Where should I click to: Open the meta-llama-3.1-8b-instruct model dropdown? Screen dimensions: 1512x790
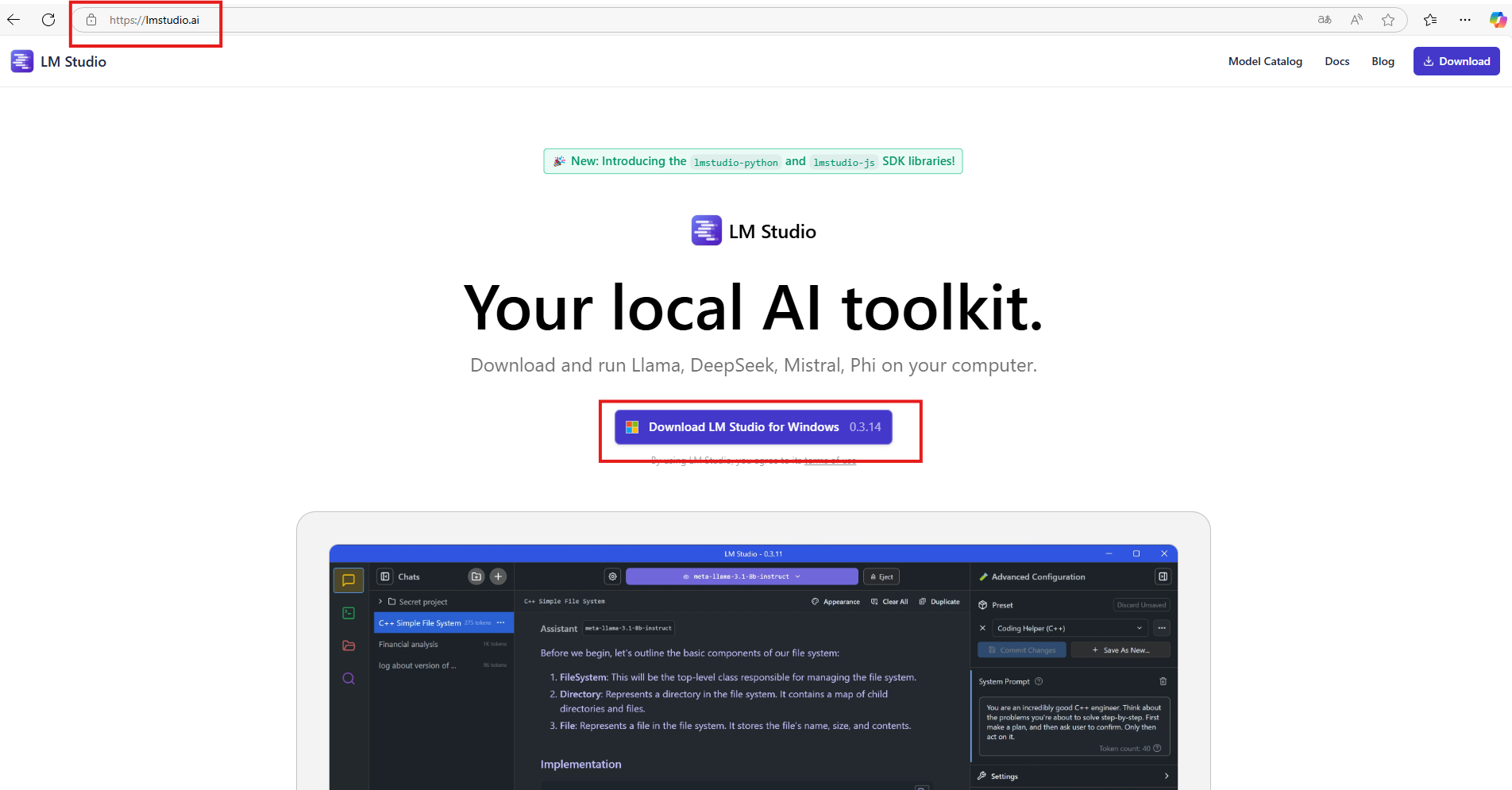(x=742, y=576)
